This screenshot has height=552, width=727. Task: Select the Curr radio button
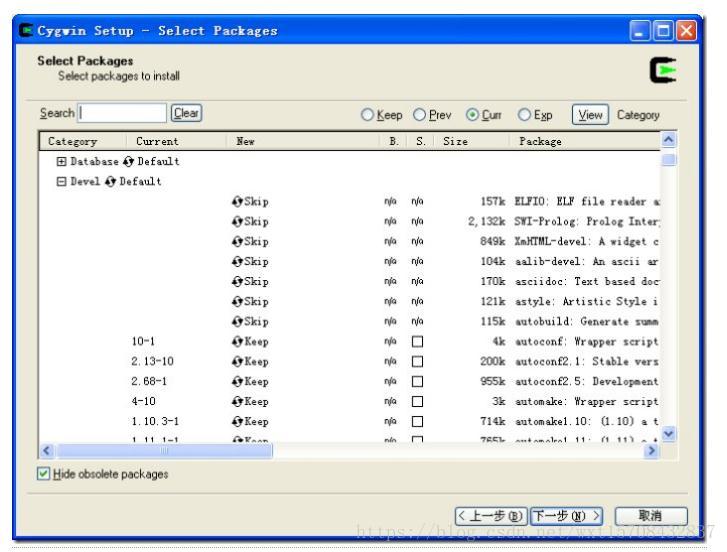pos(472,114)
